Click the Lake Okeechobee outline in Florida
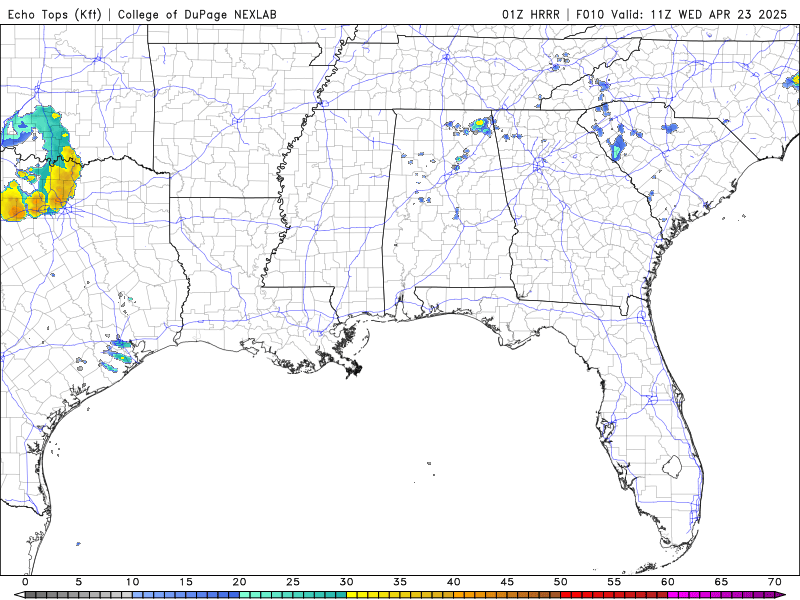Screen dimensions: 800x600 [672, 466]
